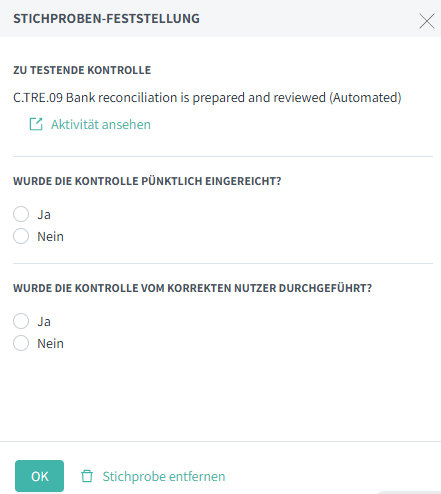Image resolution: width=441 pixels, height=494 pixels.
Task: Click the ZU TESTENDE KONTROLLE heading
Action: (82, 70)
